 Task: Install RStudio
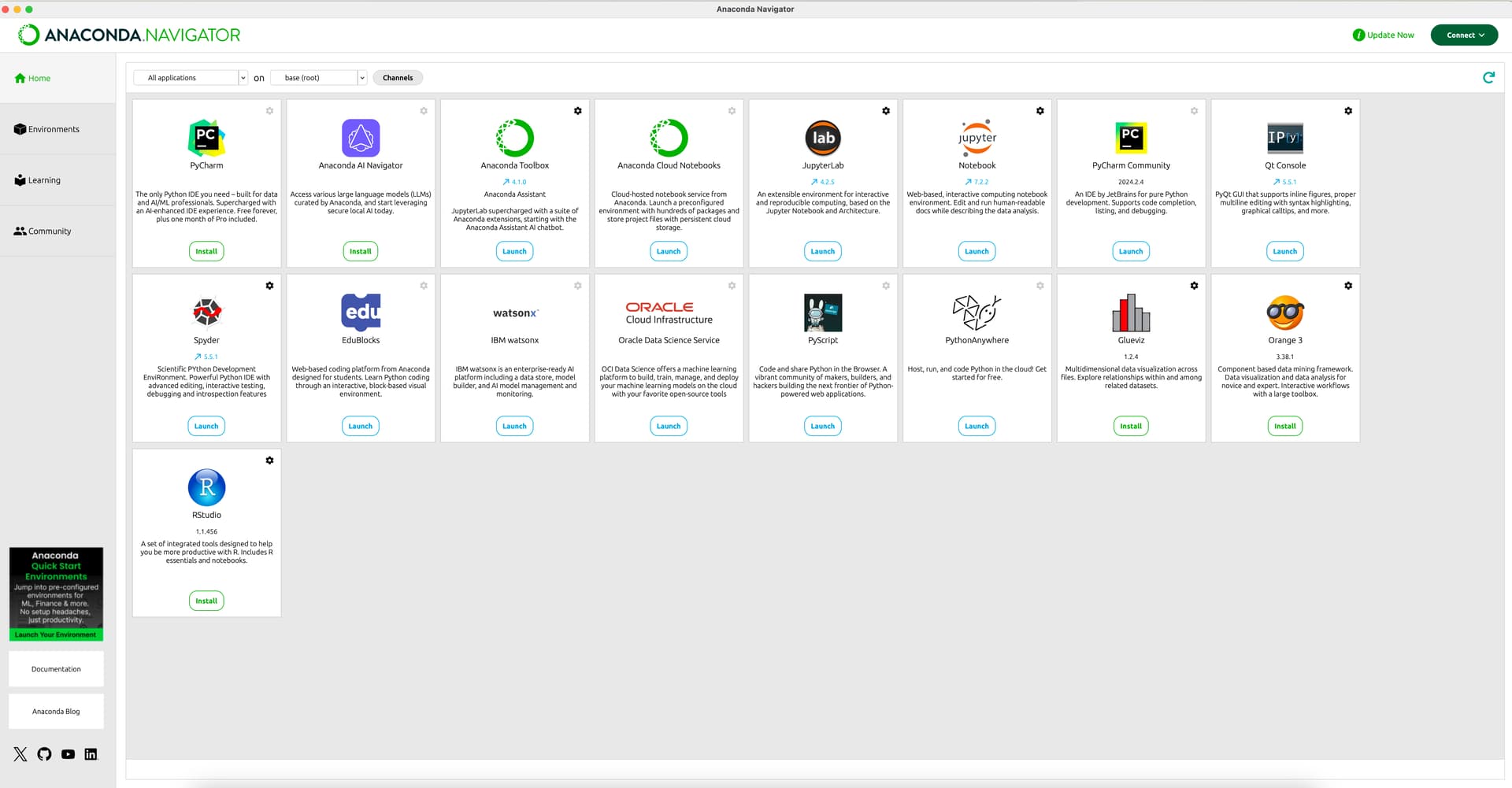206,601
